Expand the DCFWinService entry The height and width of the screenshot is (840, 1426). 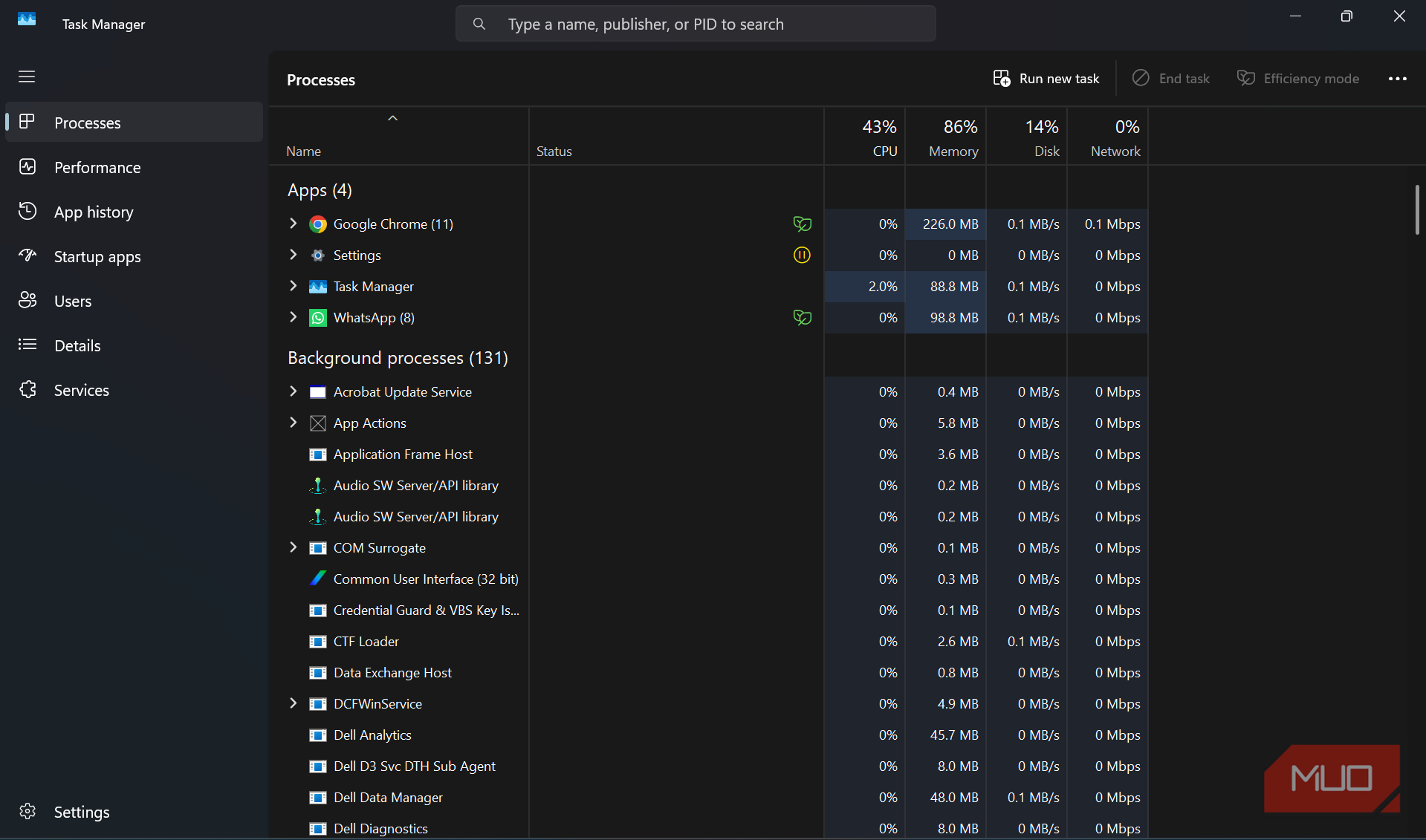[x=293, y=703]
